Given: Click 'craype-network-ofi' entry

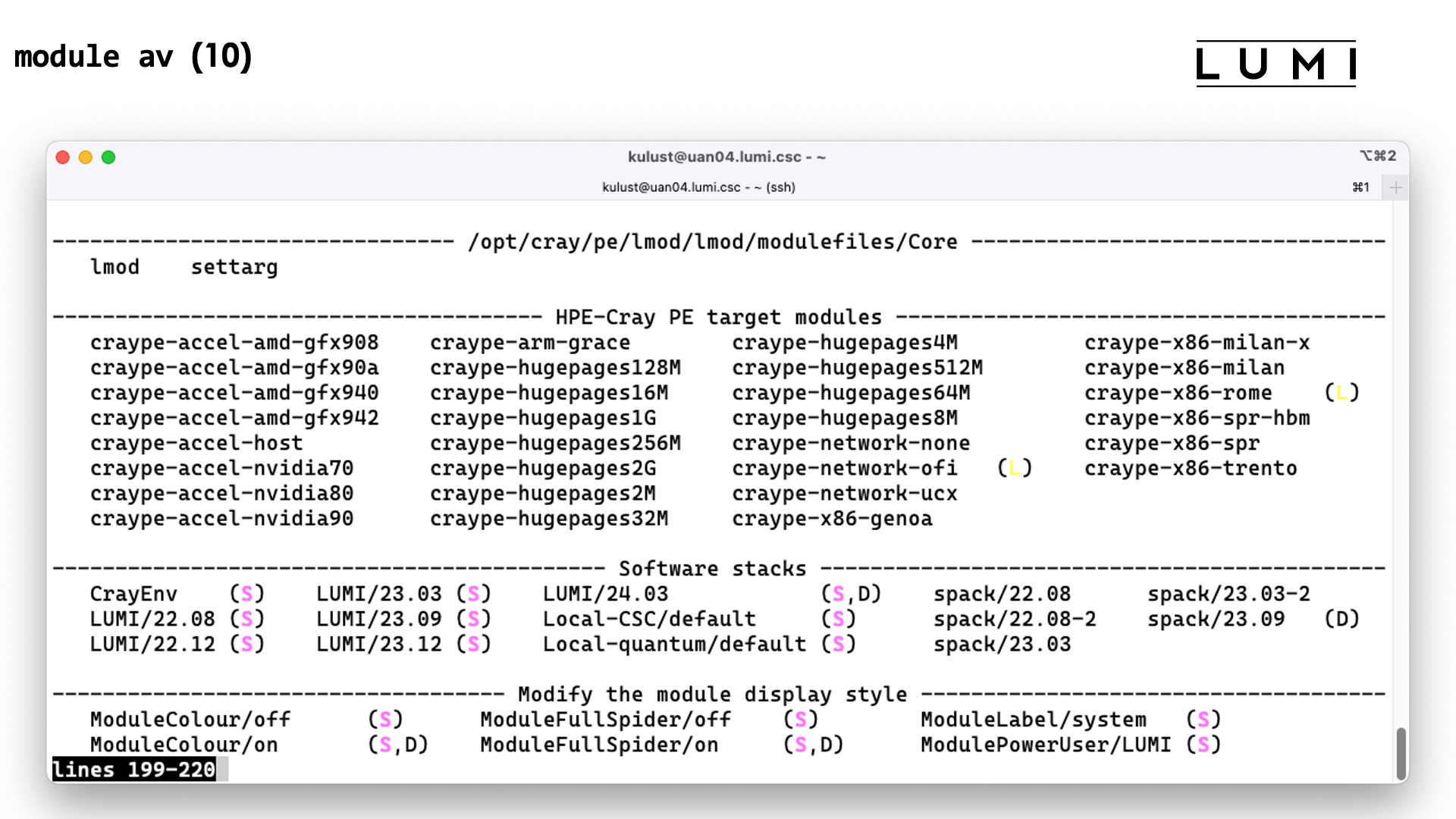Looking at the screenshot, I should point(845,468).
